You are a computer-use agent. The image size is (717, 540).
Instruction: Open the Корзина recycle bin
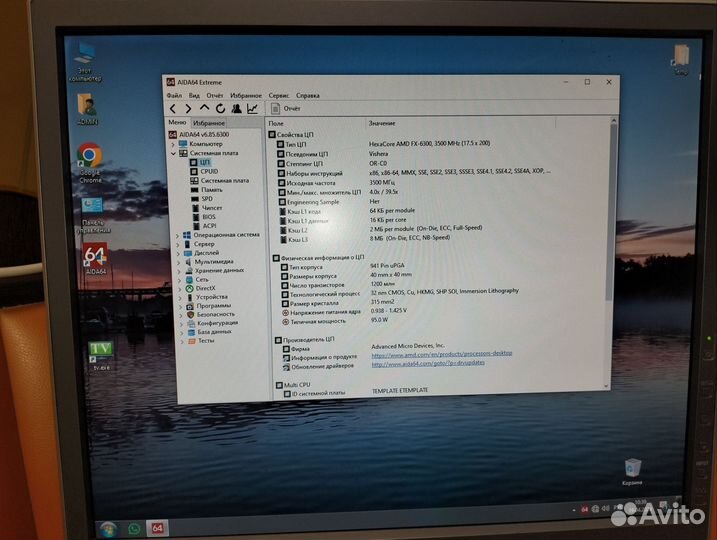point(632,472)
